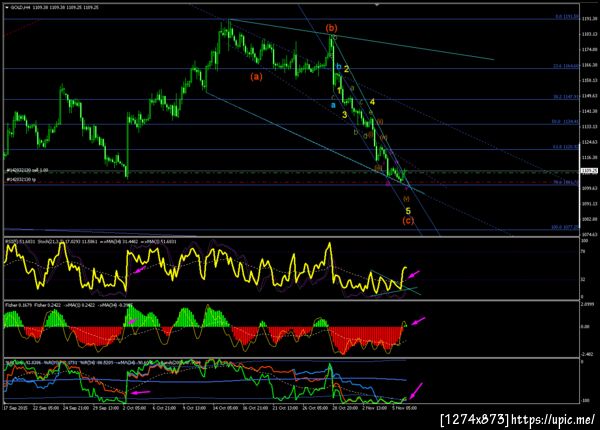Click the -2.402 scale value of Fisher subwindow
The height and width of the screenshot is (430, 600).
(587, 354)
